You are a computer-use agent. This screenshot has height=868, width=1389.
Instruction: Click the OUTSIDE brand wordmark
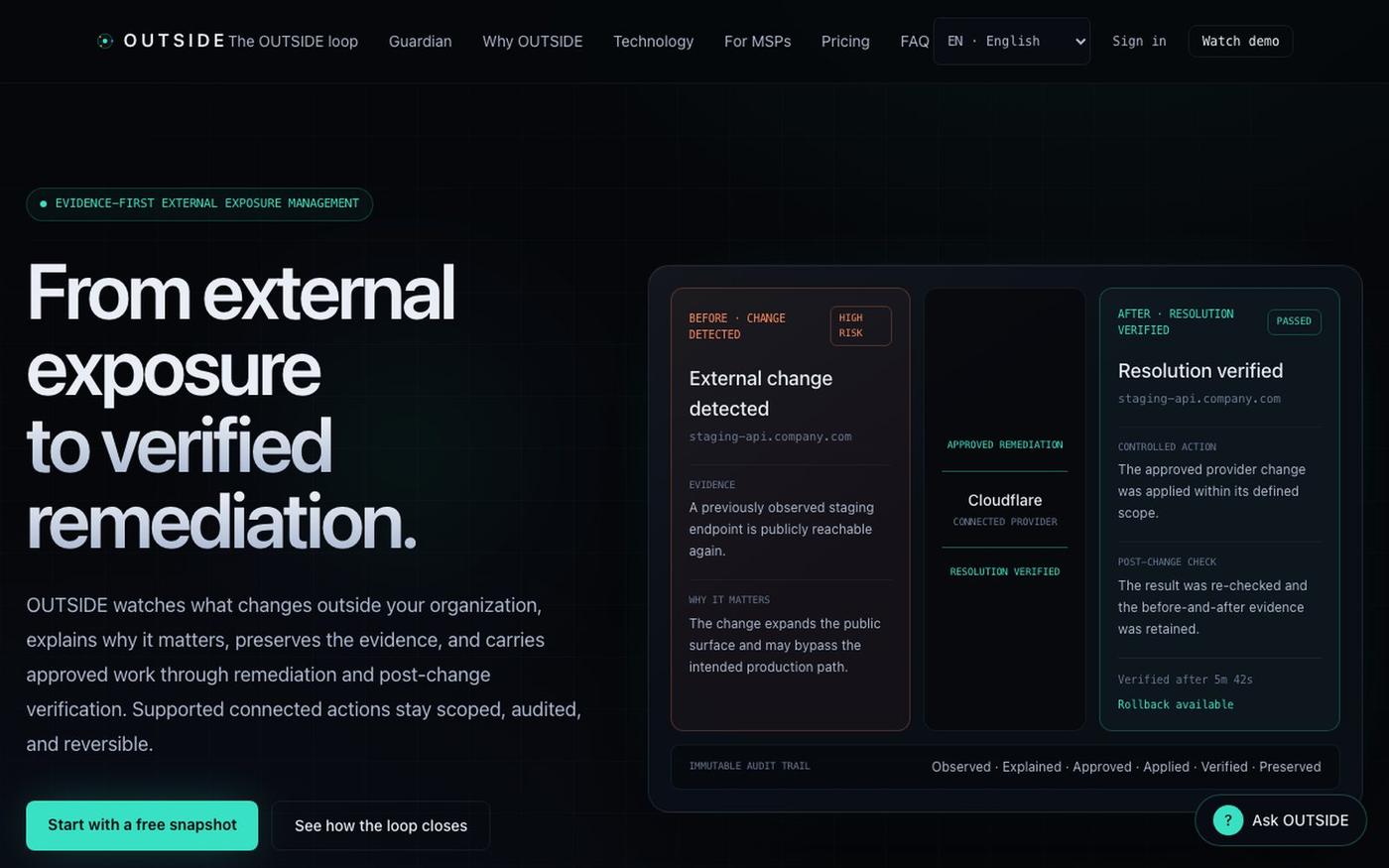pos(175,41)
